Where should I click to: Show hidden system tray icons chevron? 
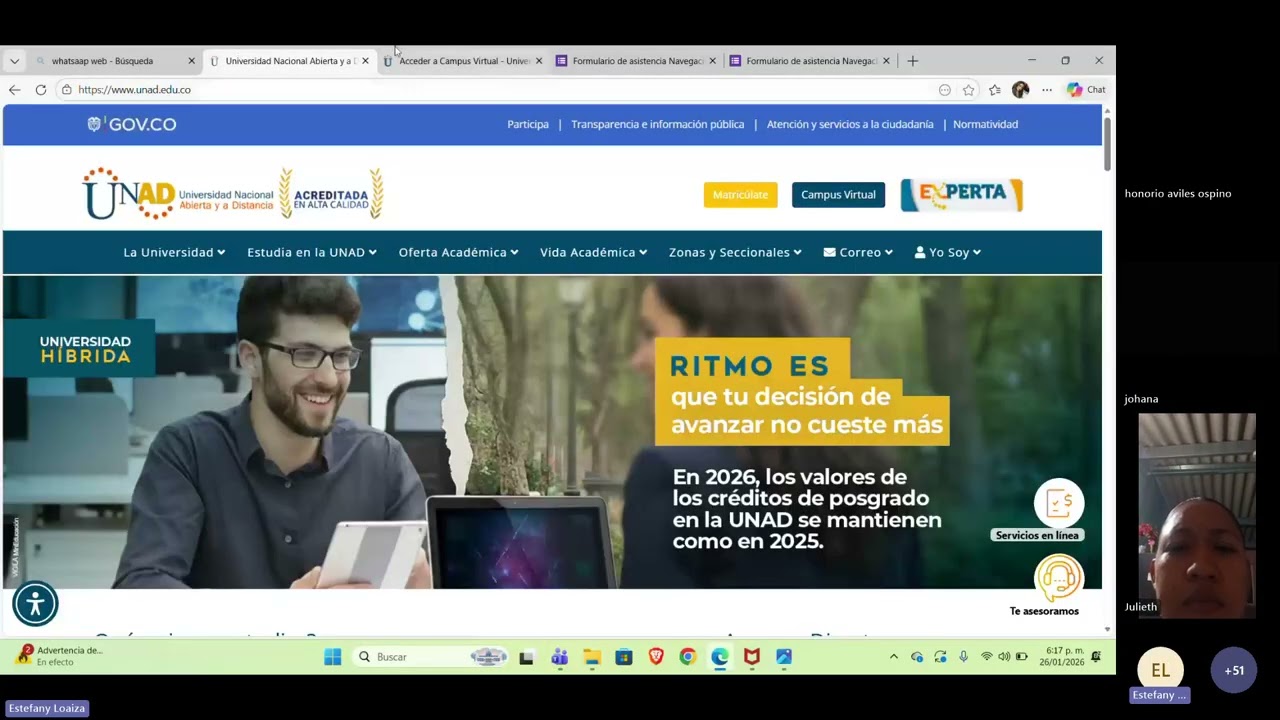pos(894,657)
